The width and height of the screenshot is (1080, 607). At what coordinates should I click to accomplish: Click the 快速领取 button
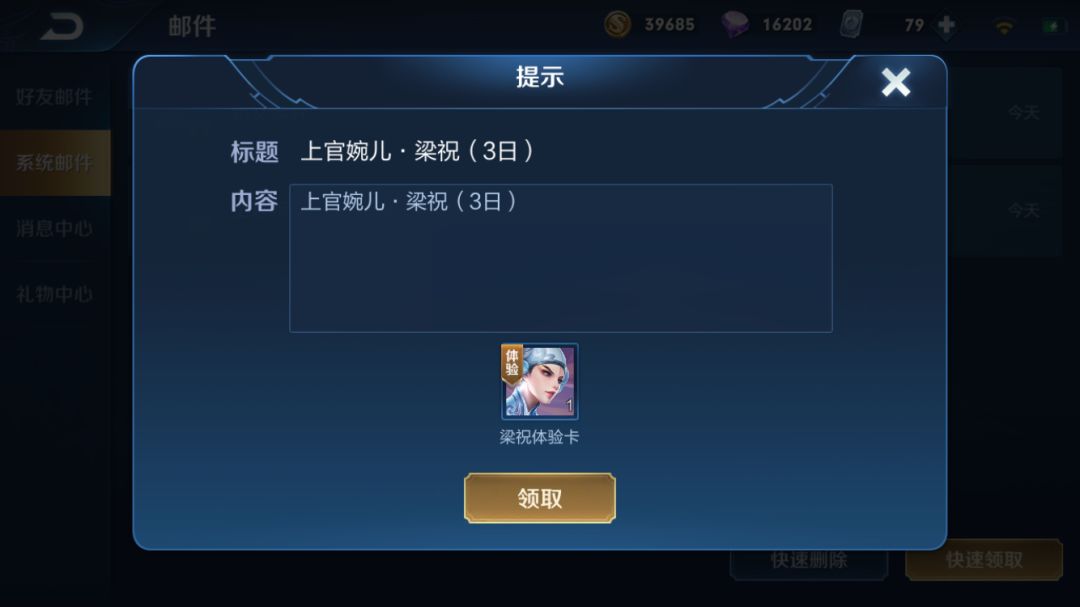[984, 560]
